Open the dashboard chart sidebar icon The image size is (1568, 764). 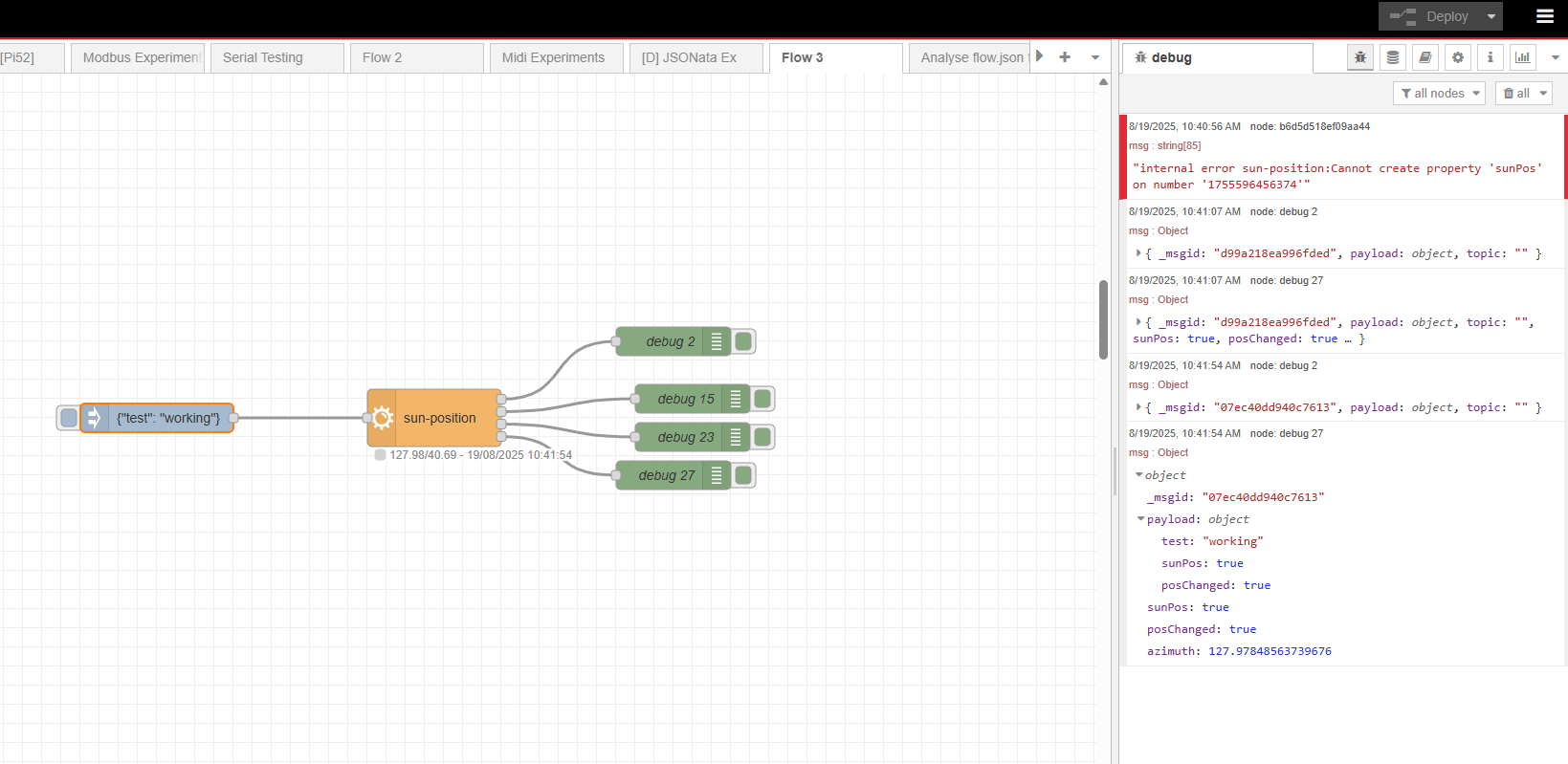pyautogui.click(x=1522, y=57)
